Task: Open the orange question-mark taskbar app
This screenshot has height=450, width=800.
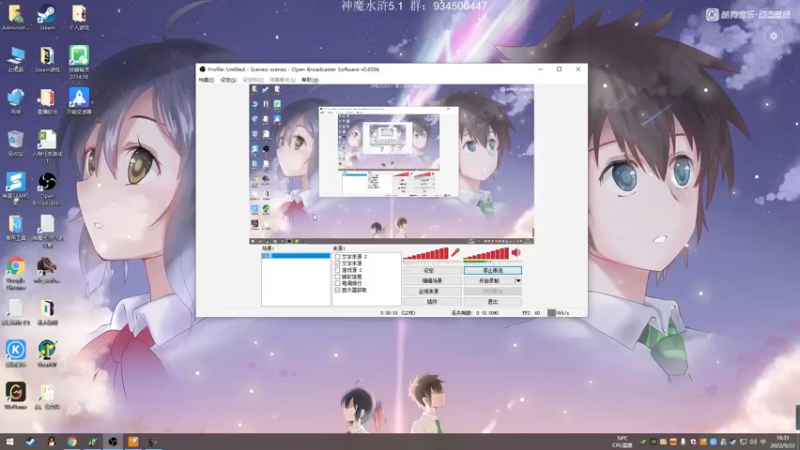Action: point(133,442)
